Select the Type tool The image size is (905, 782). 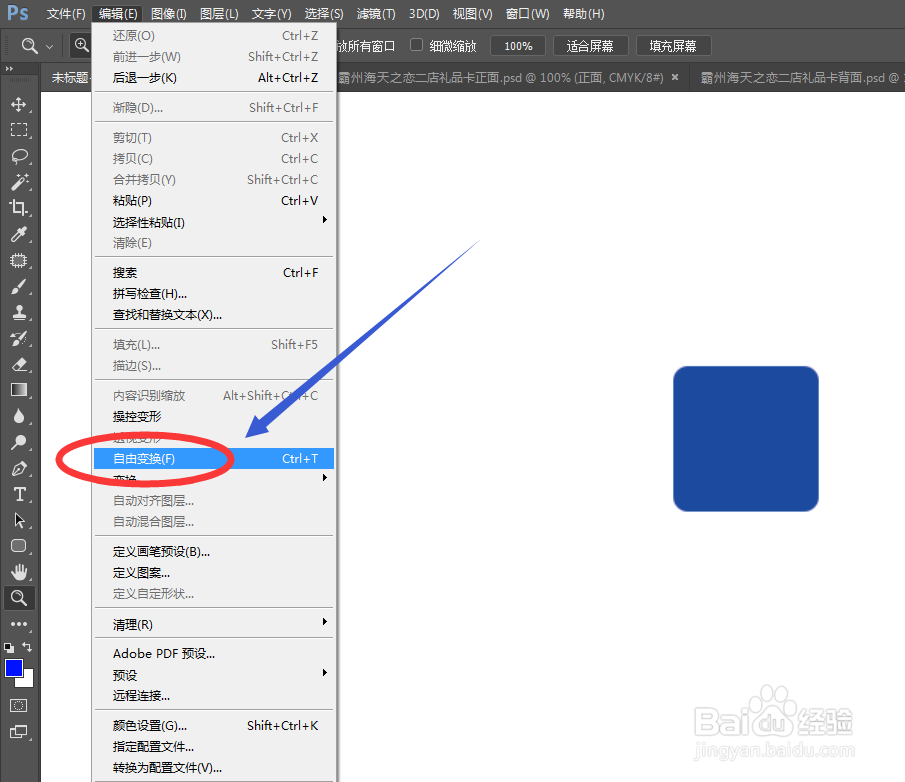click(x=18, y=494)
